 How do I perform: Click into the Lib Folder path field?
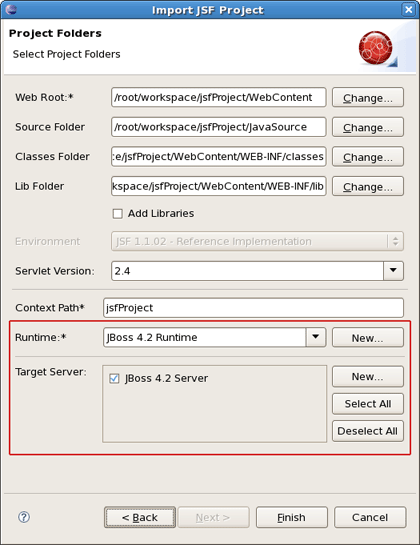pyautogui.click(x=219, y=186)
